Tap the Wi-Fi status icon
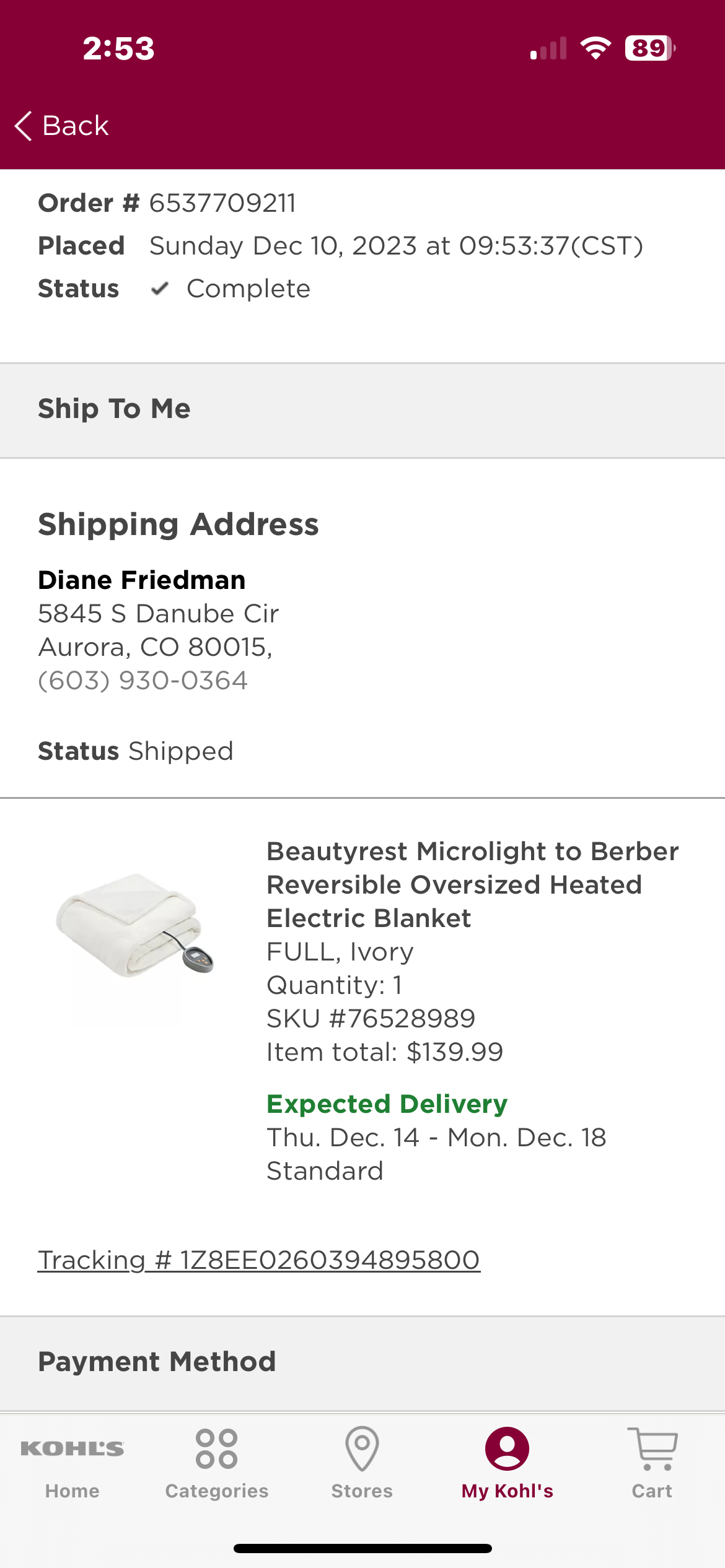725x1568 pixels. tap(595, 48)
